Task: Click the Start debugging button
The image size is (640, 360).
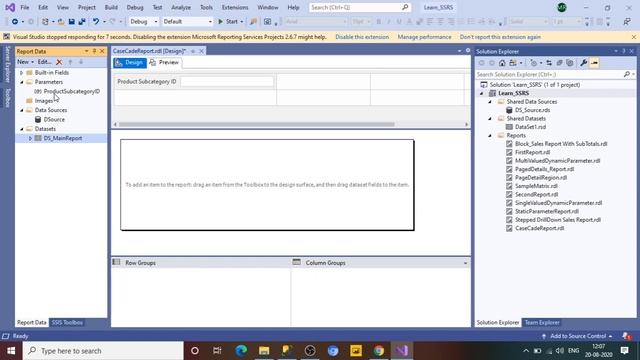Action: 228,22
